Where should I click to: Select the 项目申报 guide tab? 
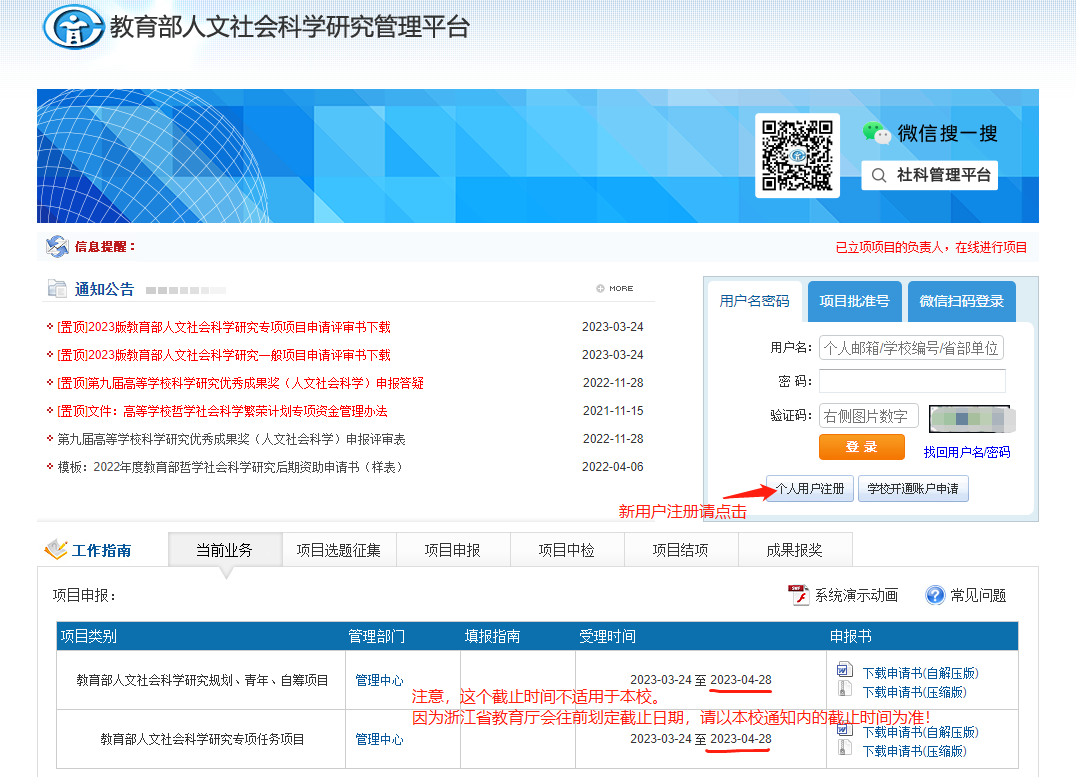point(452,550)
